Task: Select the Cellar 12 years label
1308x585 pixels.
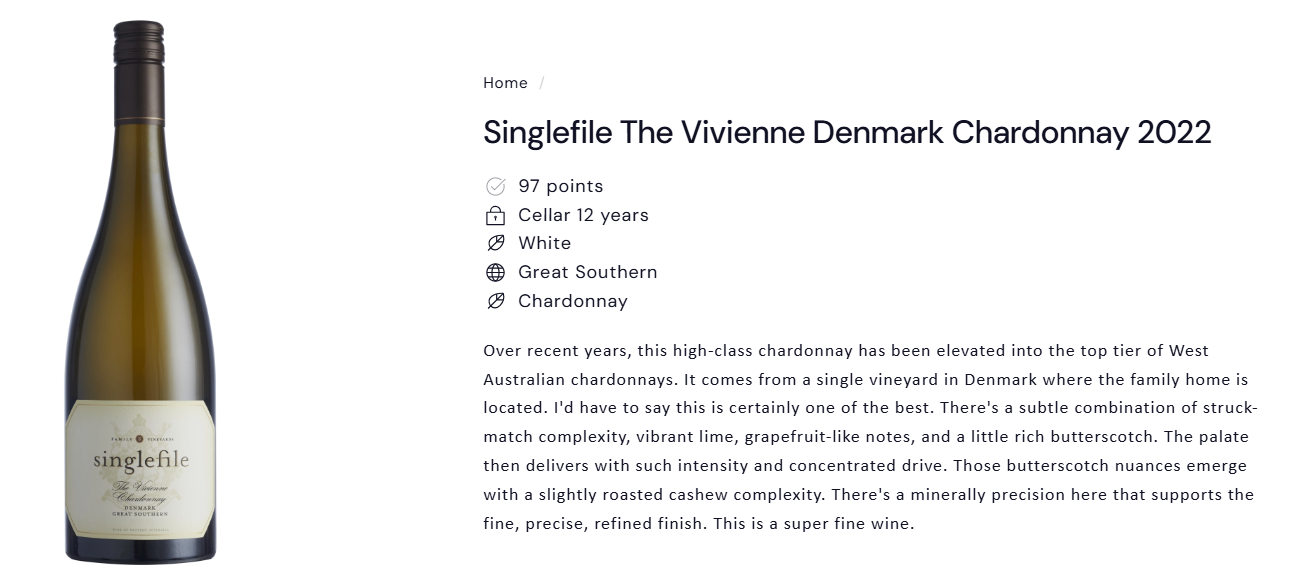Action: coord(583,215)
